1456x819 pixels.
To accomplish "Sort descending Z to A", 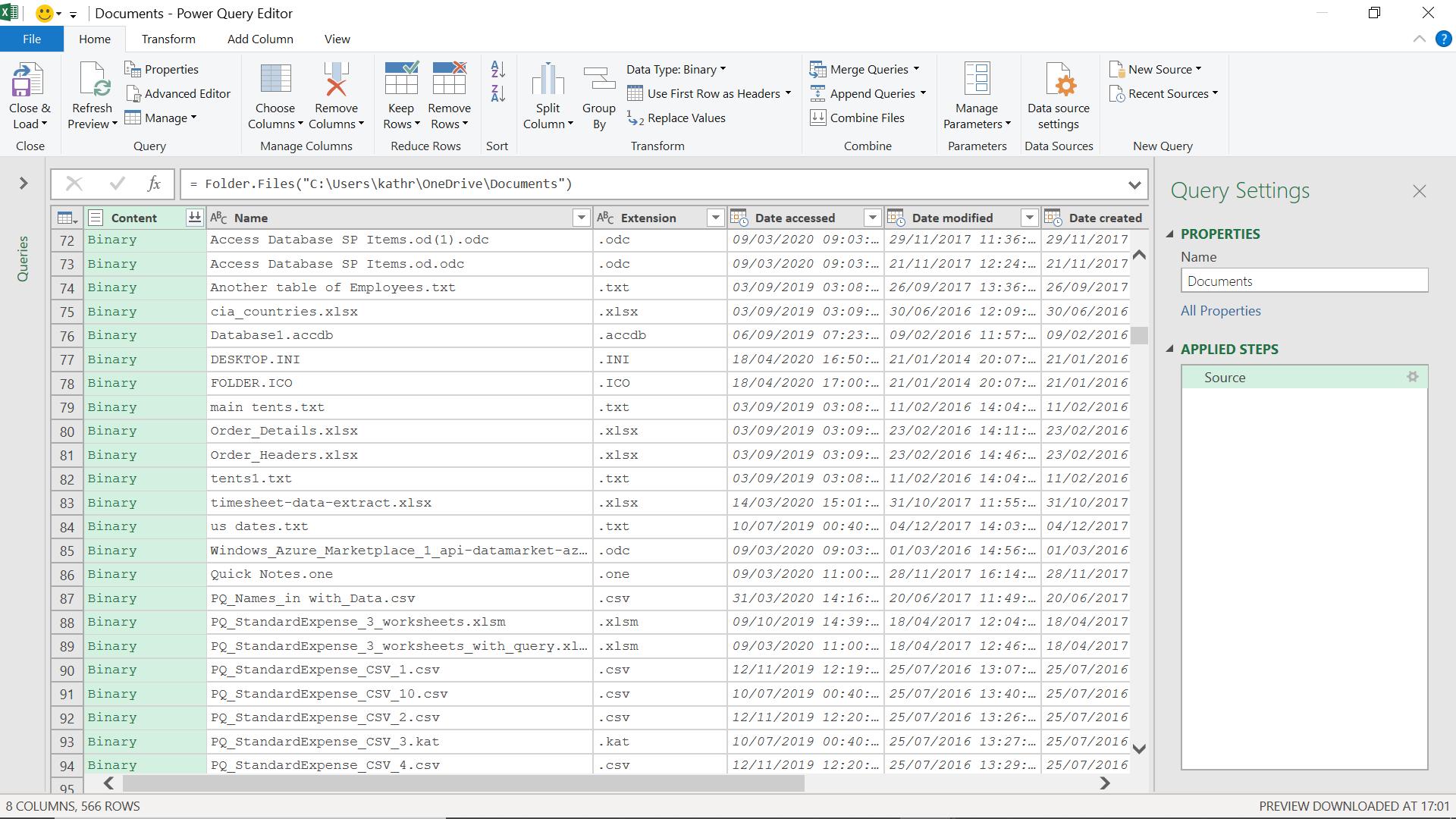I will click(498, 94).
